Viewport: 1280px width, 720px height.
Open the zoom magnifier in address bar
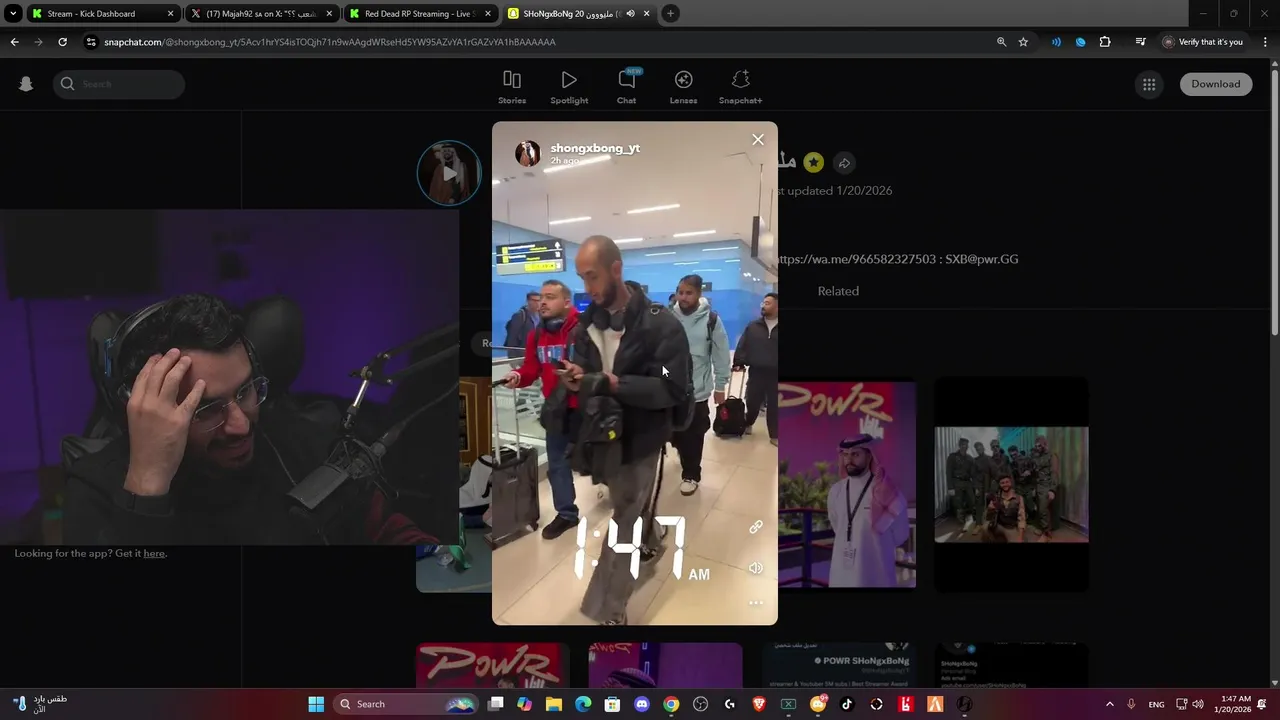(1001, 42)
